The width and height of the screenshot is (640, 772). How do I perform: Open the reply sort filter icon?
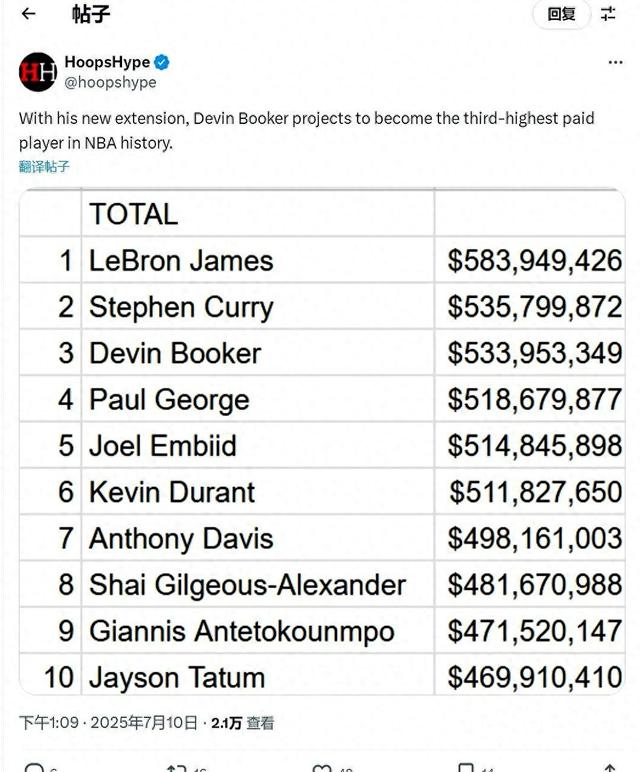[608, 14]
